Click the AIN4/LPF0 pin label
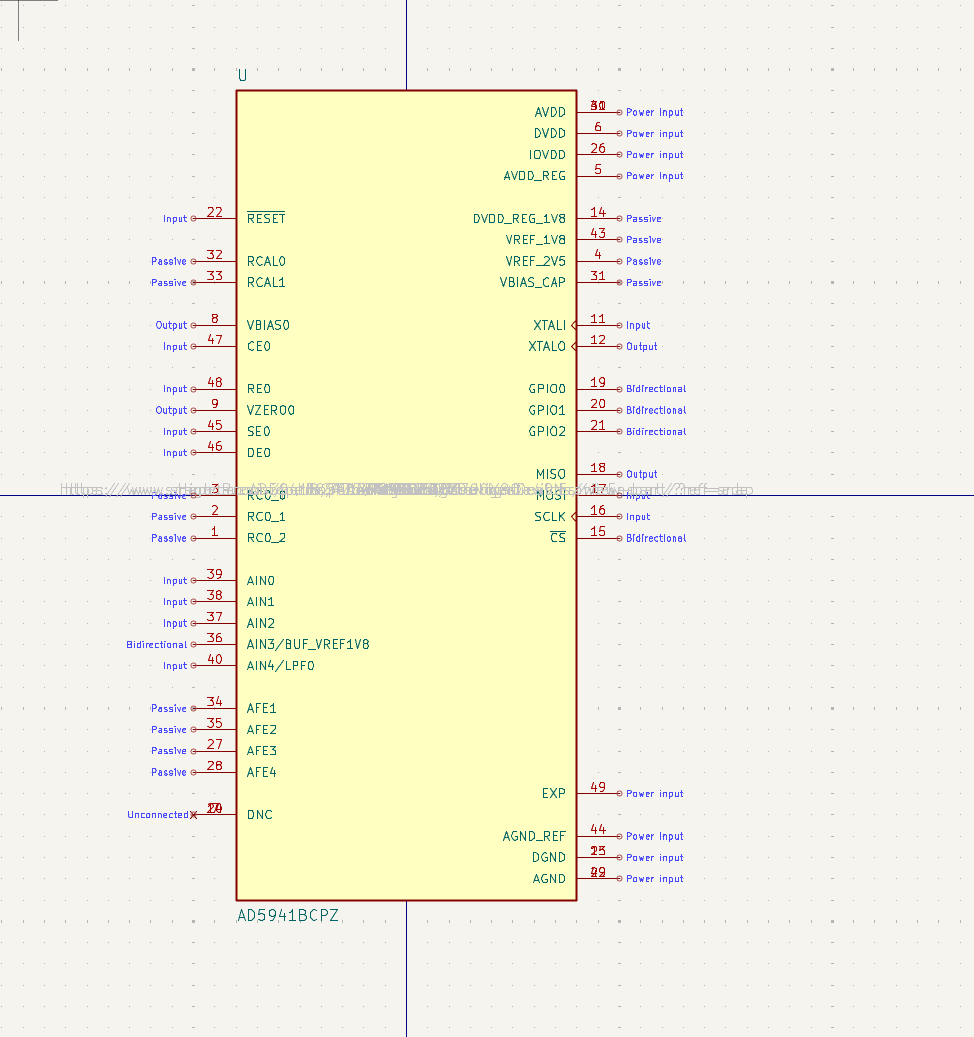Screen dimensions: 974x1037 pyautogui.click(x=280, y=666)
